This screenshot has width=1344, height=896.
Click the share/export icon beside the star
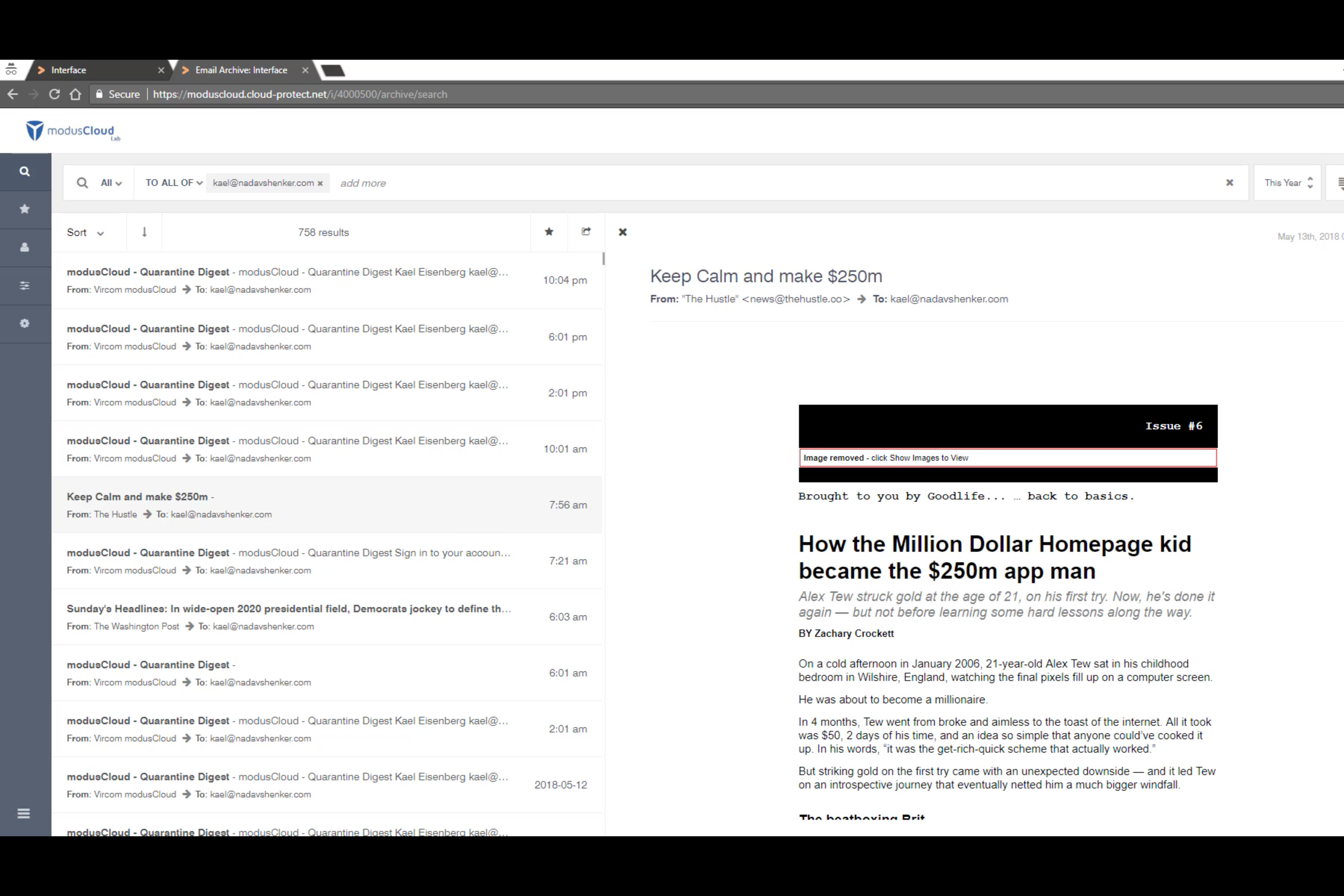coord(586,232)
